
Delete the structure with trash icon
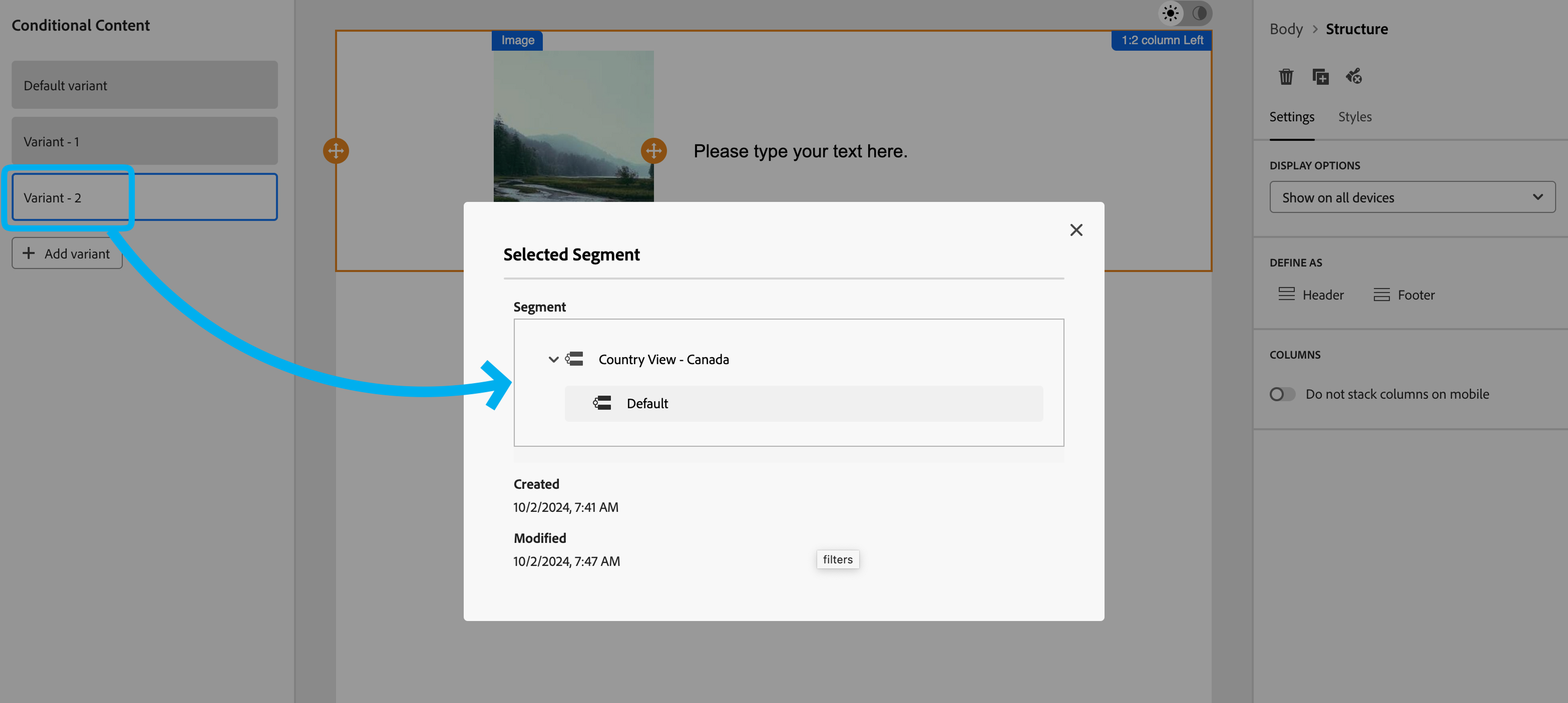coord(1286,77)
